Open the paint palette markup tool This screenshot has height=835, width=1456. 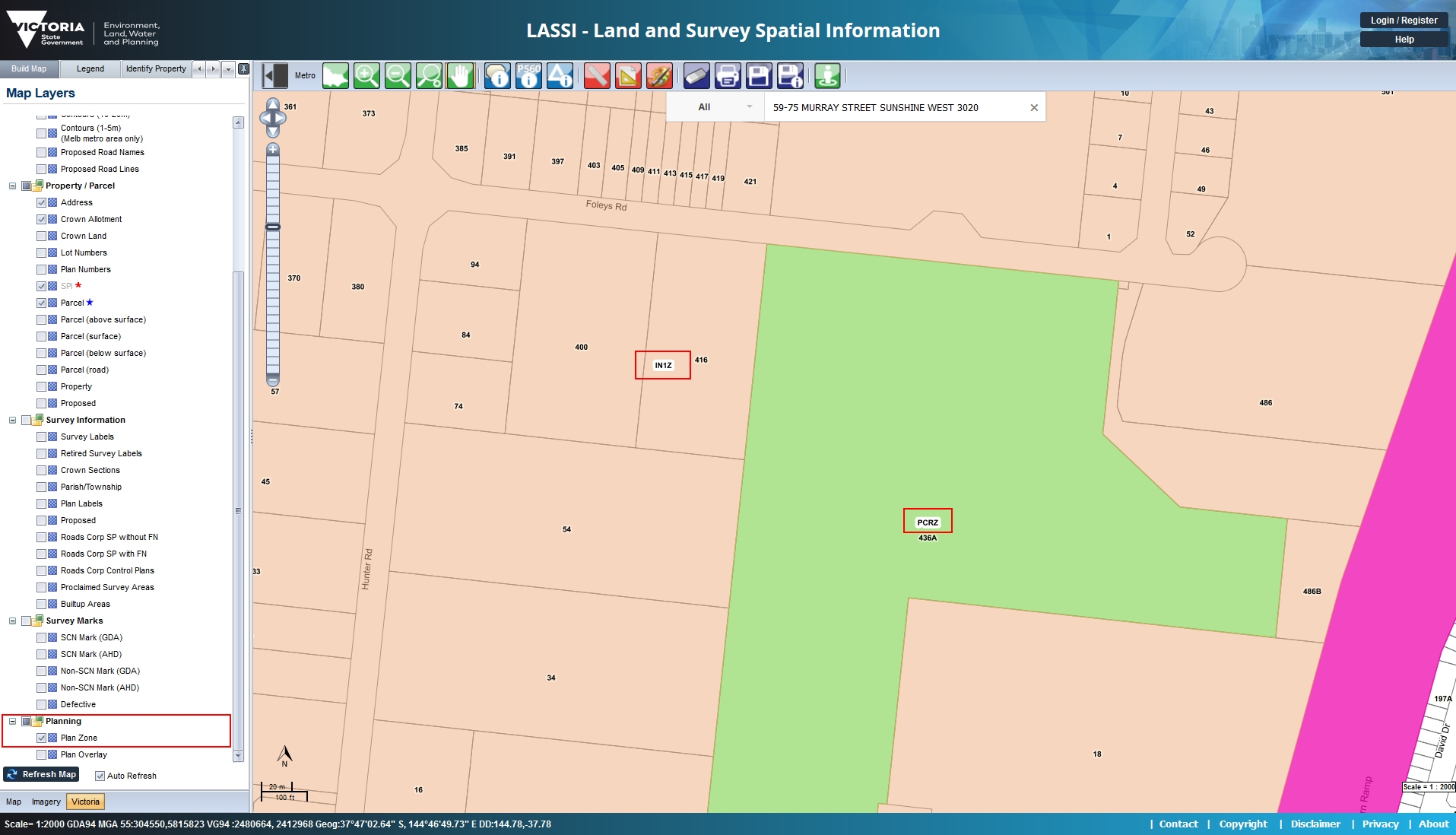tap(659, 75)
